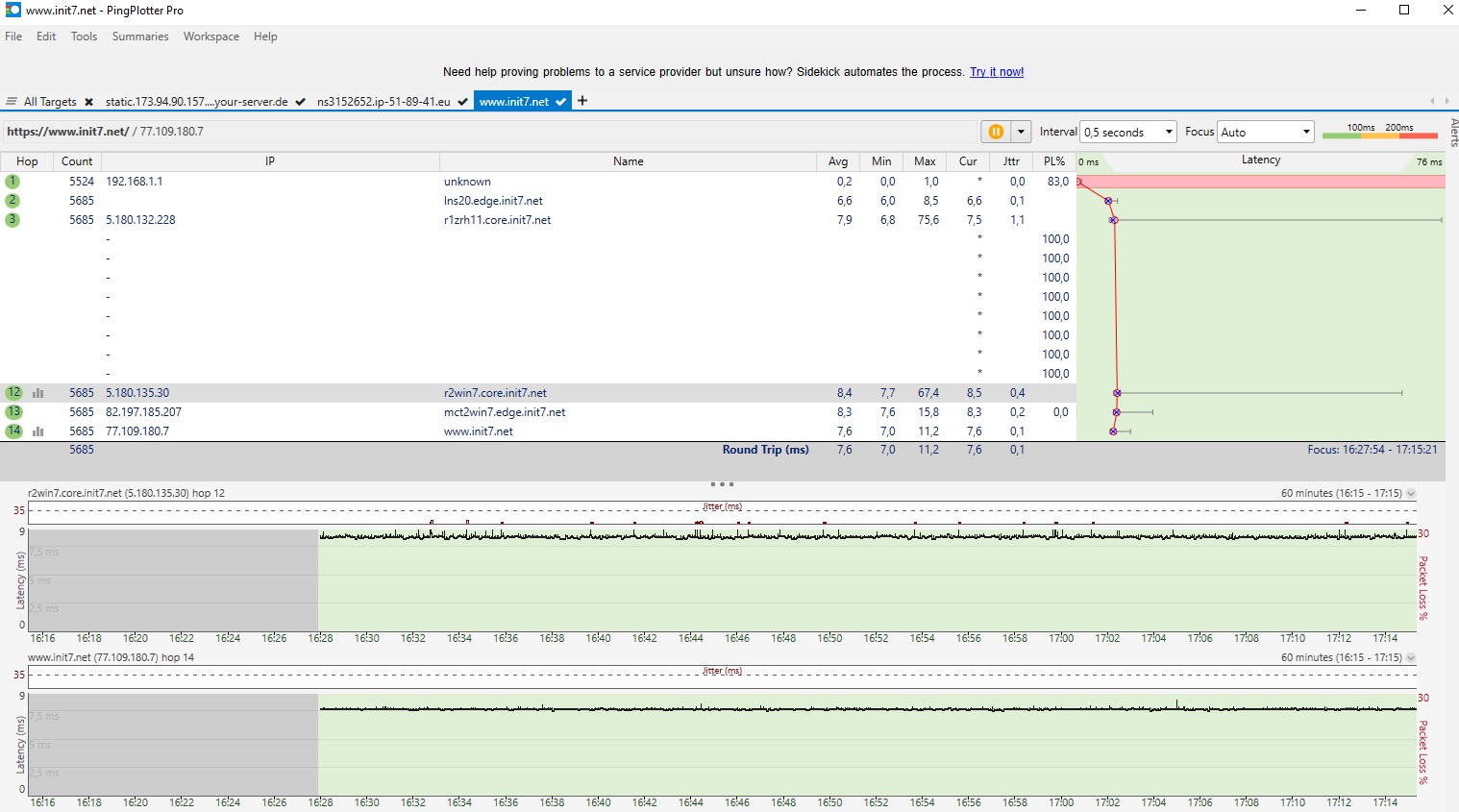The width and height of the screenshot is (1459, 812).
Task: Sort by the Count column header
Action: [77, 161]
